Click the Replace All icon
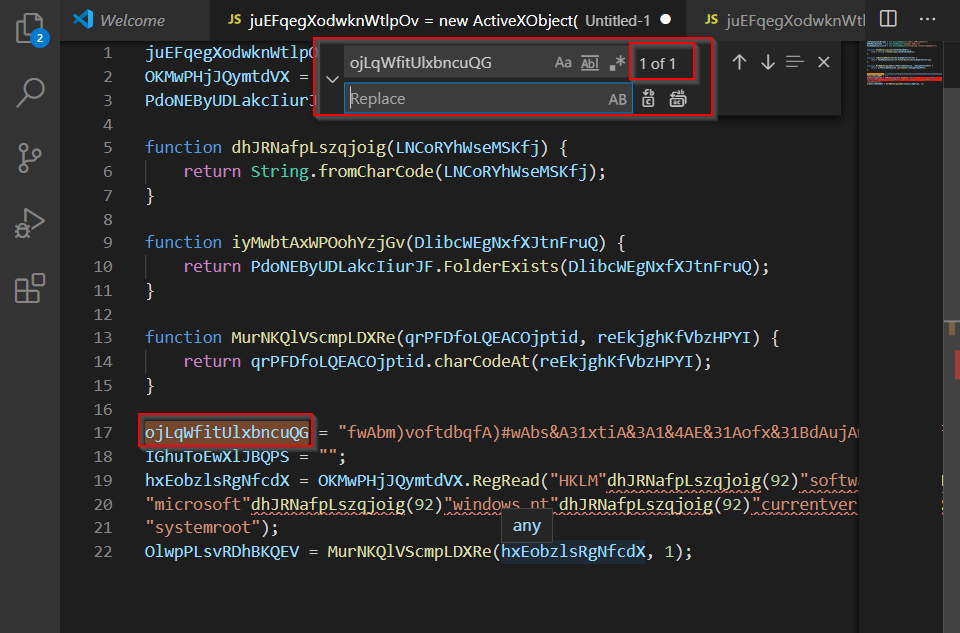The image size is (960, 633). click(677, 99)
